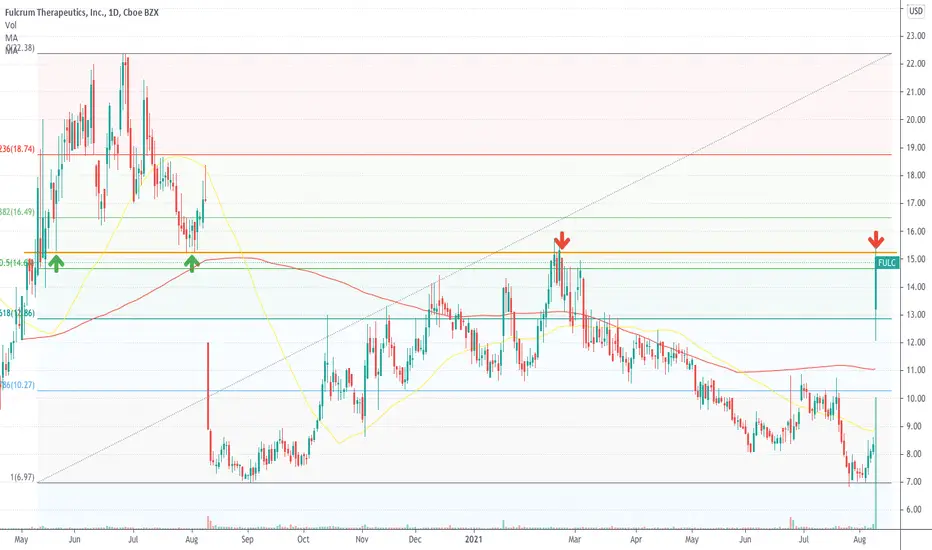
Task: Select the 1(6.97) Fibonacci level label
Action: (23, 477)
